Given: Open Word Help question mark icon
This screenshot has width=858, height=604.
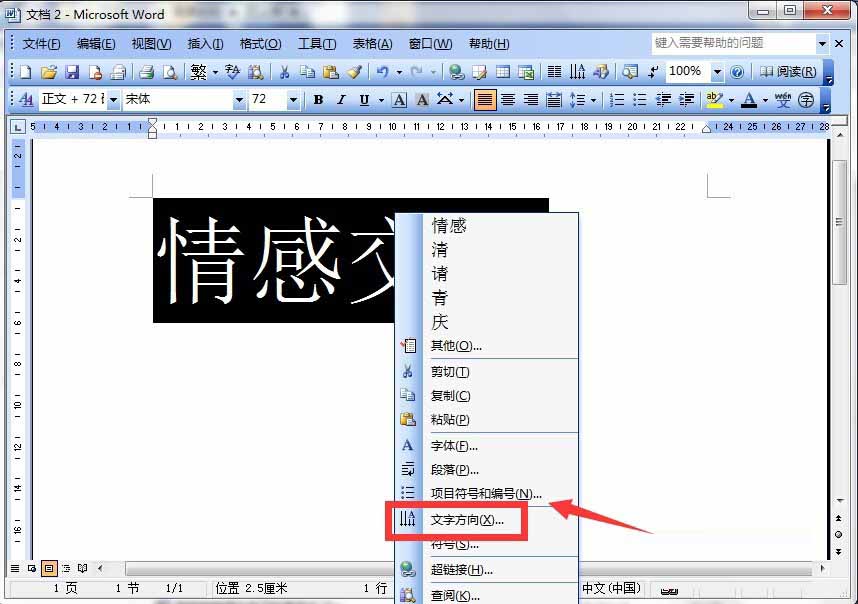Looking at the screenshot, I should pyautogui.click(x=737, y=72).
